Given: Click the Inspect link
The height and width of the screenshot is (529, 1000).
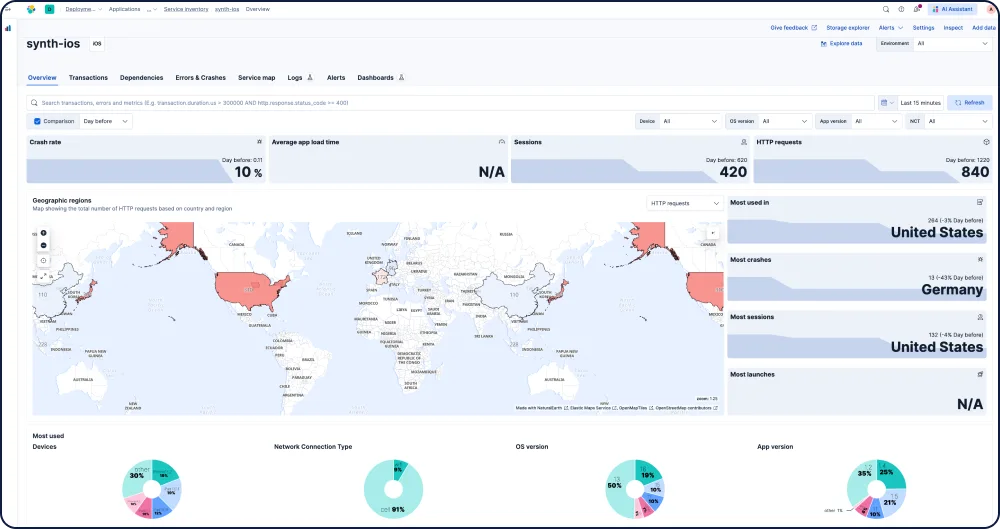Looking at the screenshot, I should [953, 28].
